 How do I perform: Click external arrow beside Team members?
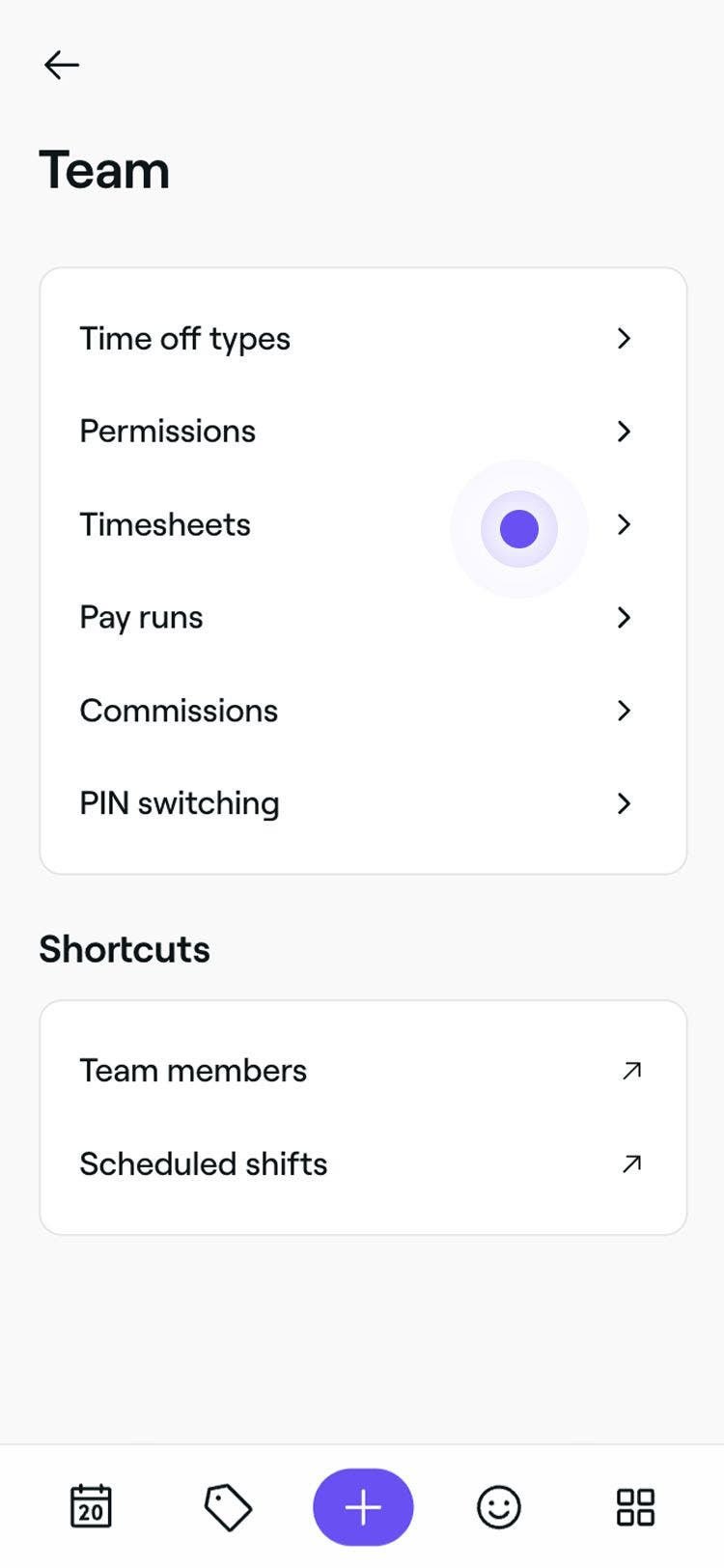[631, 1070]
